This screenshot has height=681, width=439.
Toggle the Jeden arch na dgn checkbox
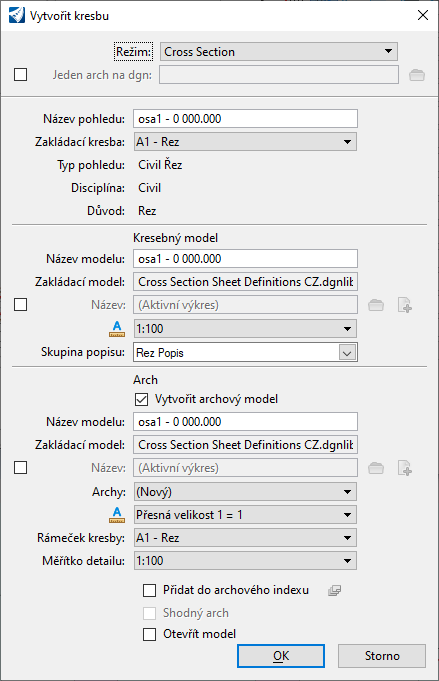click(20, 75)
